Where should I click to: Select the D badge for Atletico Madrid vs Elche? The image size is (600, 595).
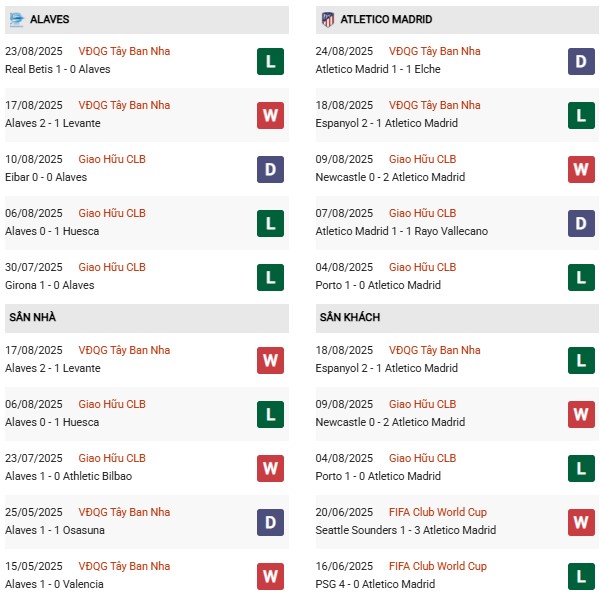[582, 61]
